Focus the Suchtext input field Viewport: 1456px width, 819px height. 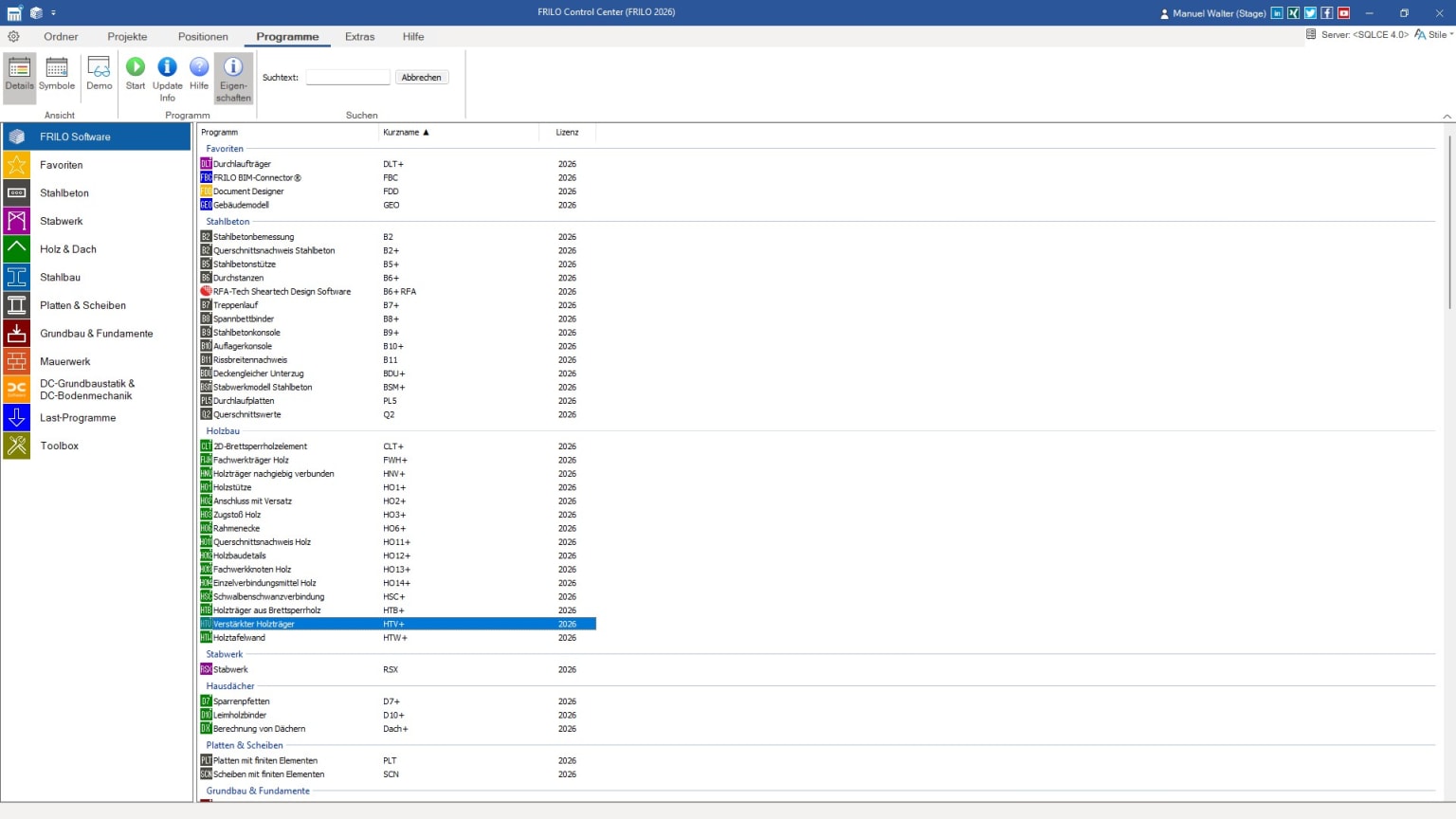(348, 78)
